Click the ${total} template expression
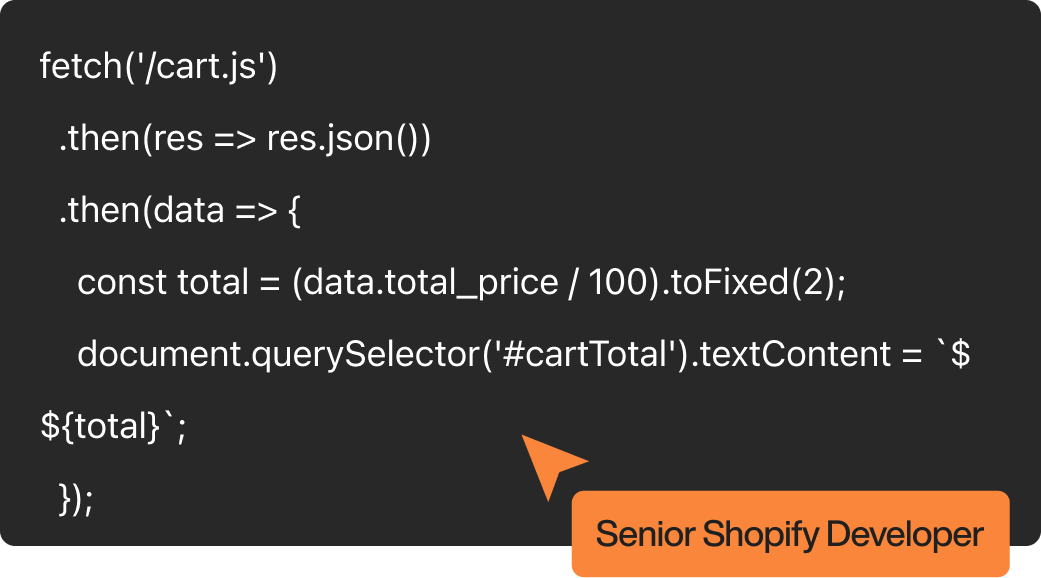The image size is (1041, 578). [100, 427]
